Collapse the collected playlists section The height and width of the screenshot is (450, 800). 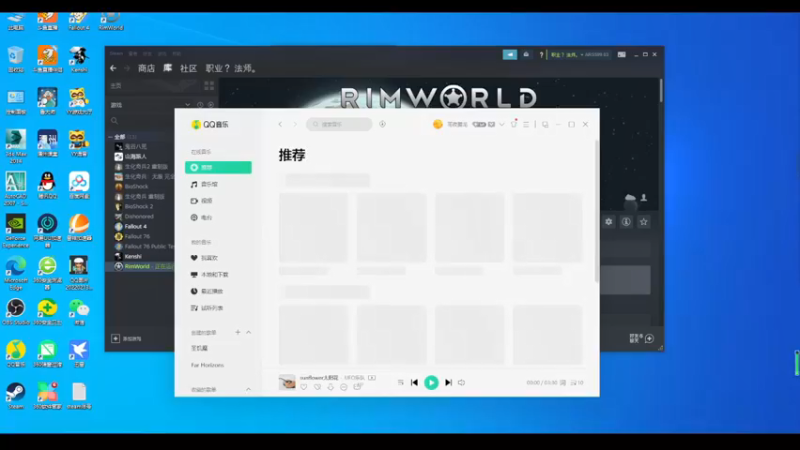tap(248, 389)
